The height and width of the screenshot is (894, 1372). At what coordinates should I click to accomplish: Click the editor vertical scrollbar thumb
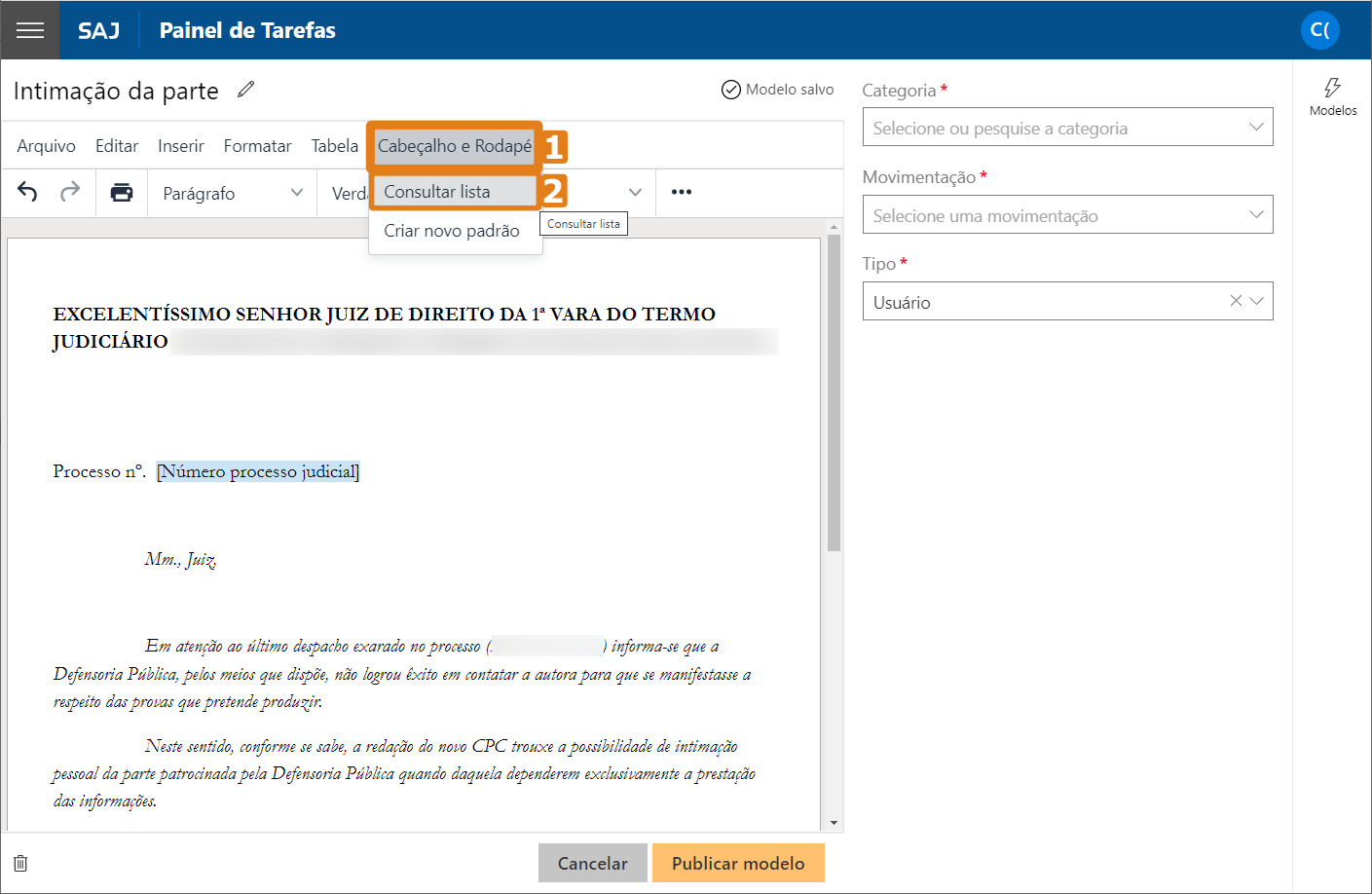click(x=834, y=392)
